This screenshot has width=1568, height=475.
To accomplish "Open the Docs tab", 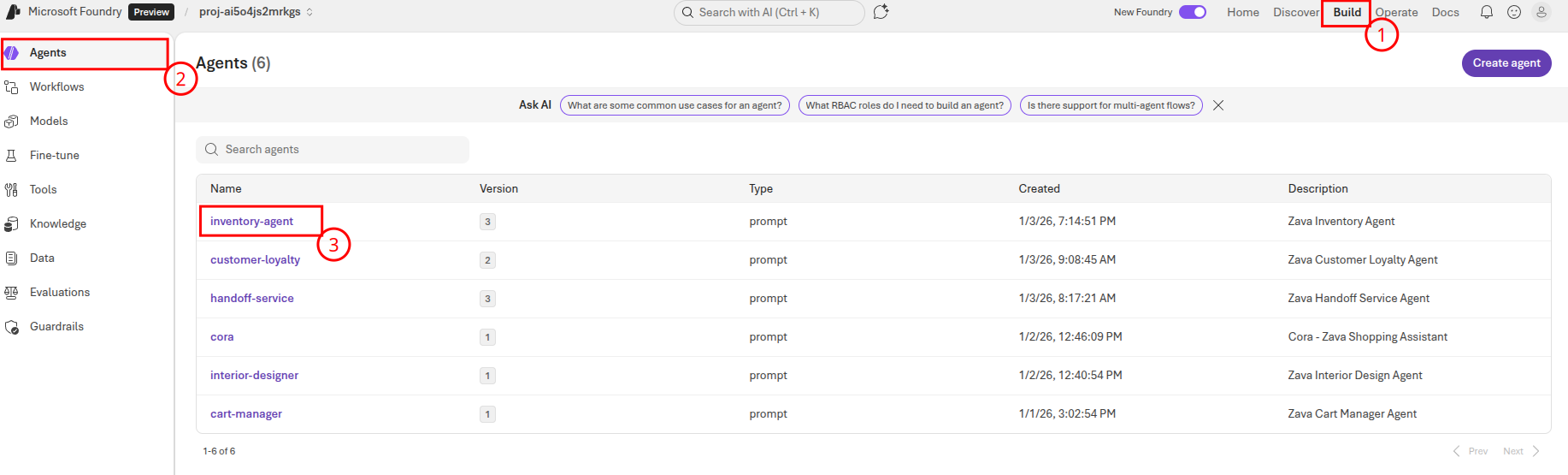I will [x=1446, y=12].
